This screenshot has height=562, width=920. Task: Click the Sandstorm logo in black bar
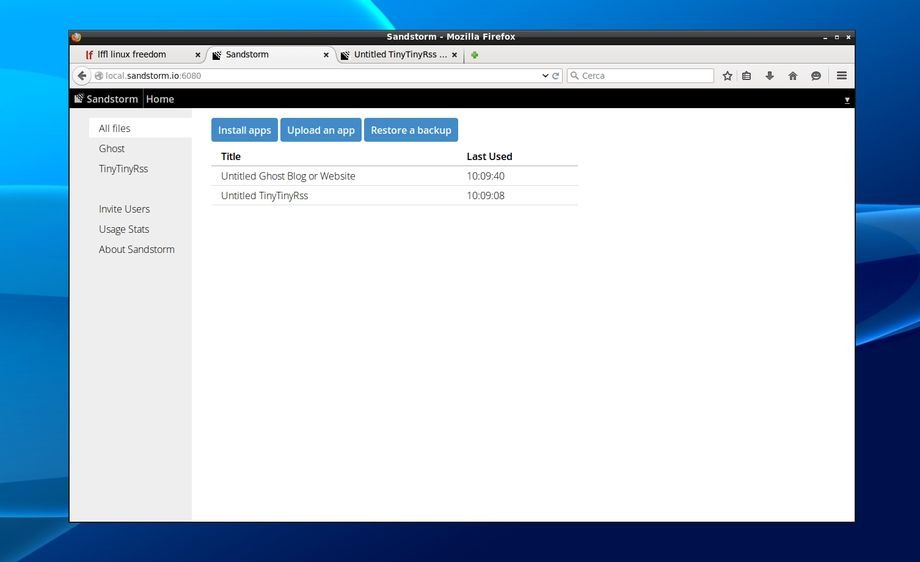point(108,99)
